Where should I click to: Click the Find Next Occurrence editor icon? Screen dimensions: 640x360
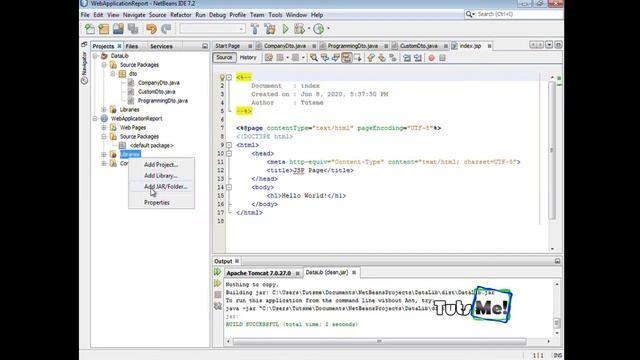click(x=336, y=58)
